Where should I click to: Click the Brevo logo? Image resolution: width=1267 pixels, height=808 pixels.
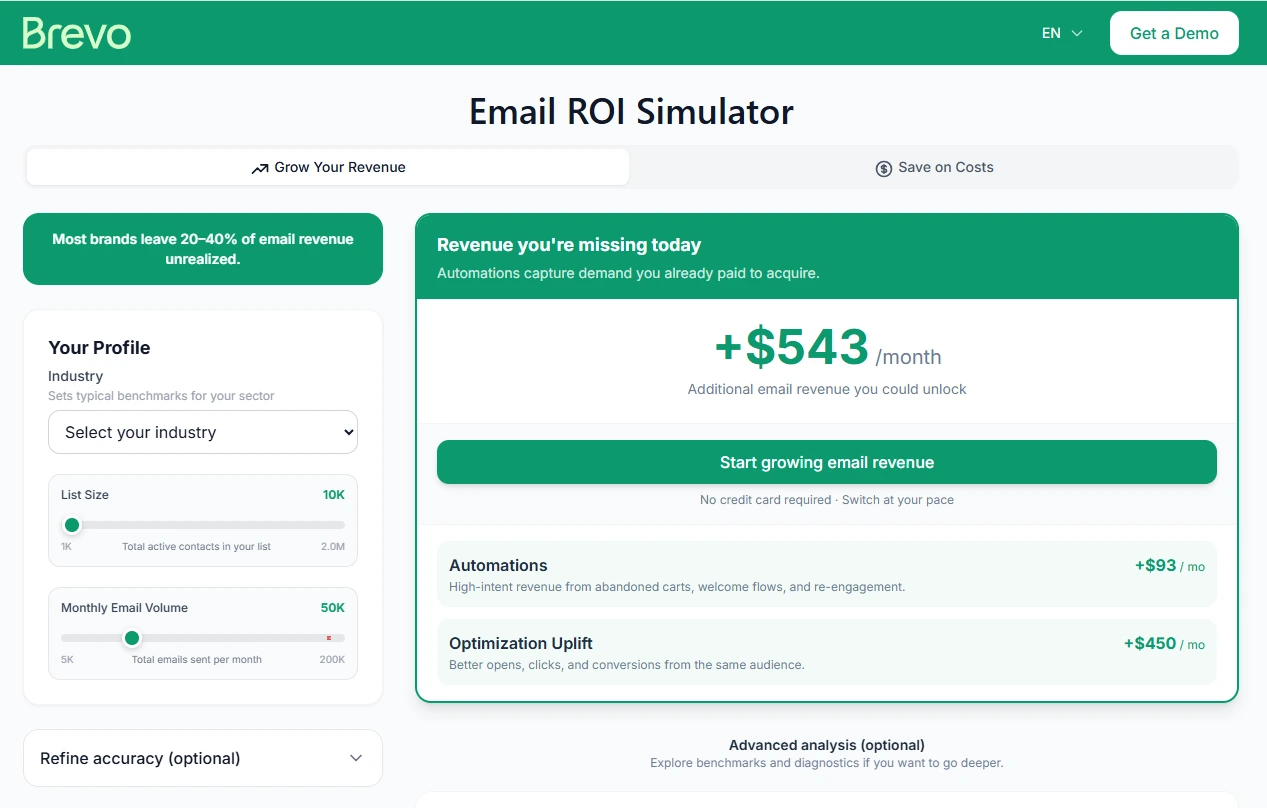(x=76, y=31)
